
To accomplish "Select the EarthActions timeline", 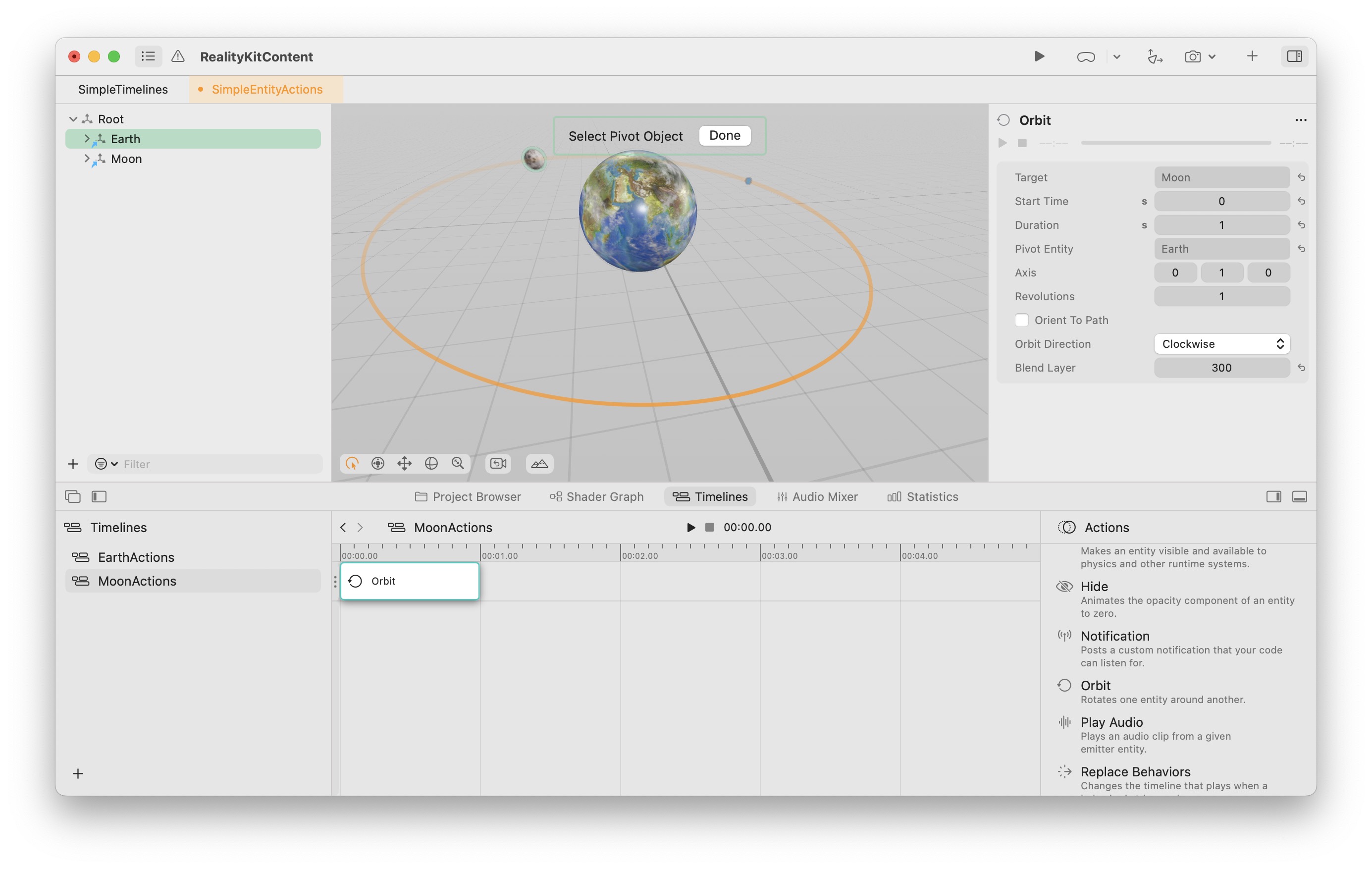I will 136,557.
